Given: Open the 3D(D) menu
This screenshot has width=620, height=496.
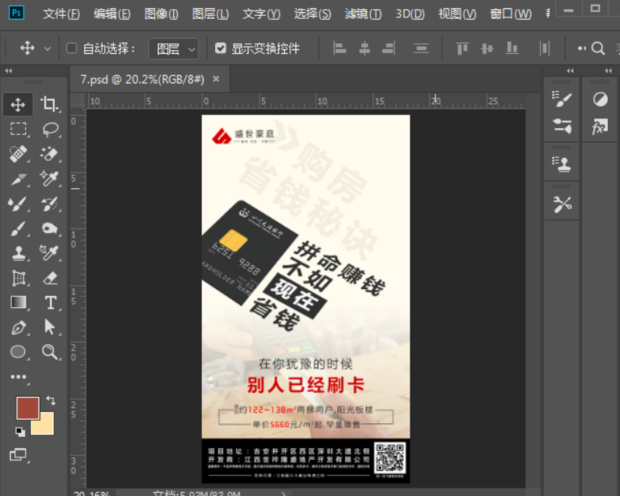Looking at the screenshot, I should coord(410,14).
